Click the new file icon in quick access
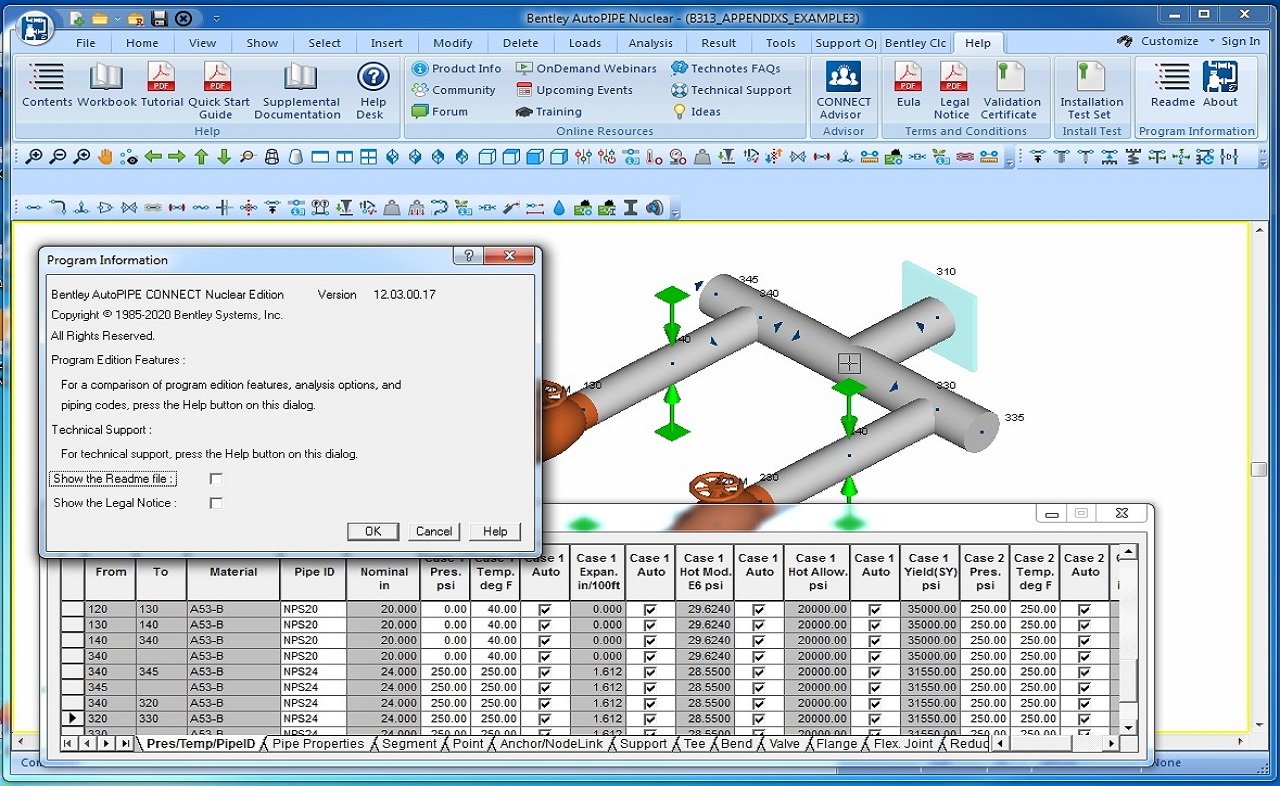 point(76,18)
